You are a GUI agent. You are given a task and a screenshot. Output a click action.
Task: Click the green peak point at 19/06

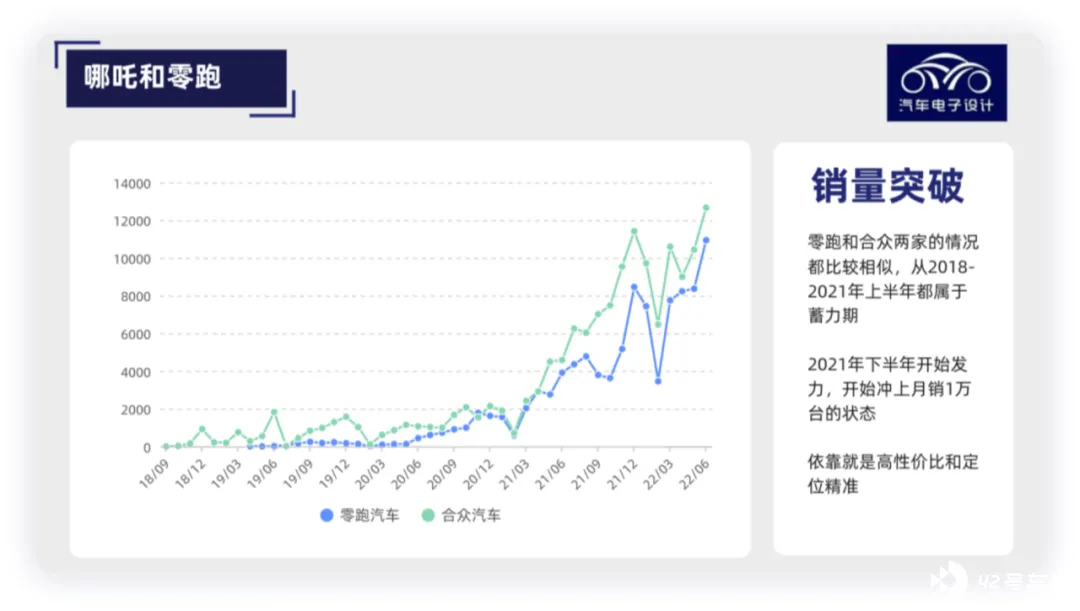coord(274,412)
